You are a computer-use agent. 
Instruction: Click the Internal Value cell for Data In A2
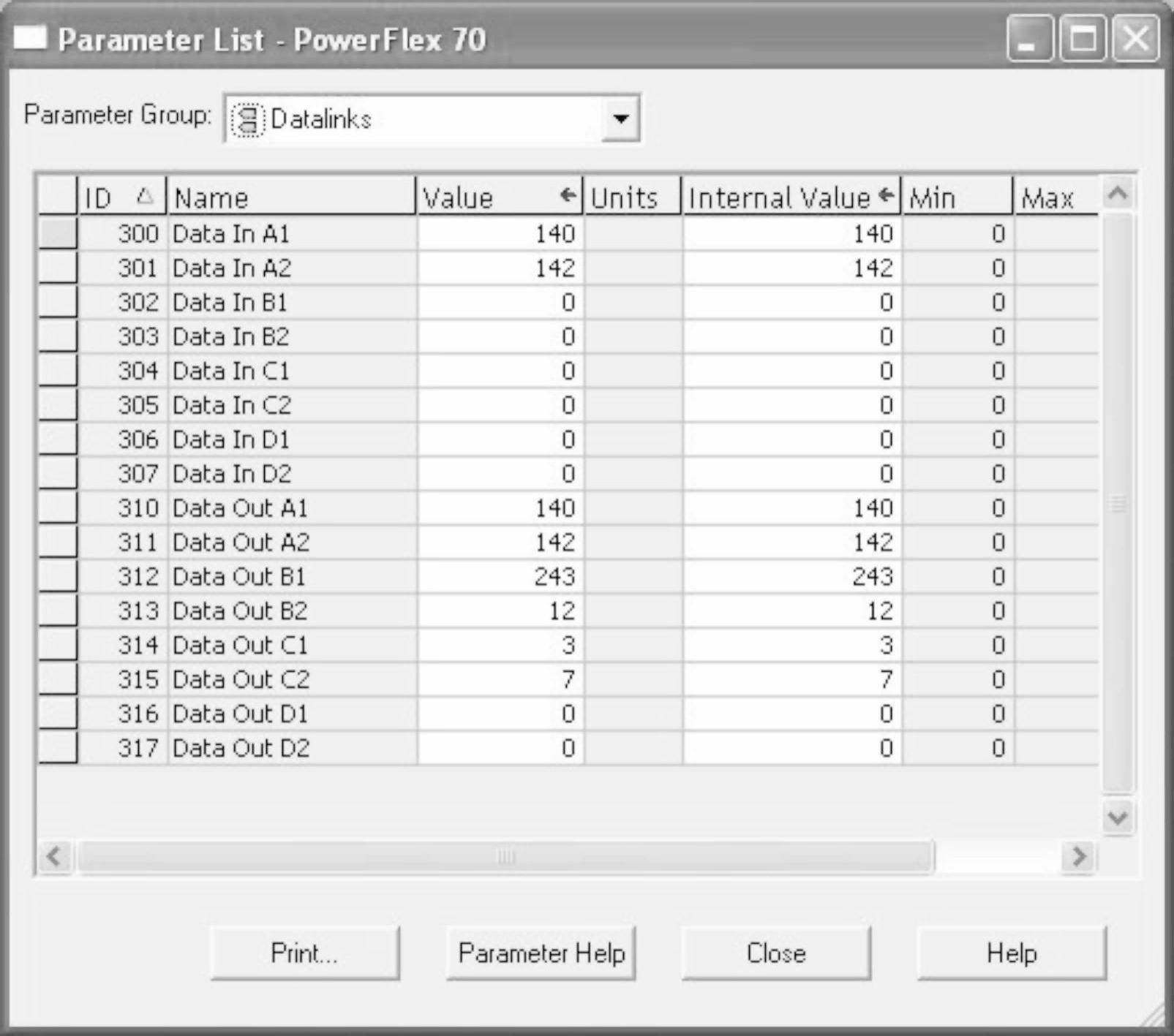point(793,268)
